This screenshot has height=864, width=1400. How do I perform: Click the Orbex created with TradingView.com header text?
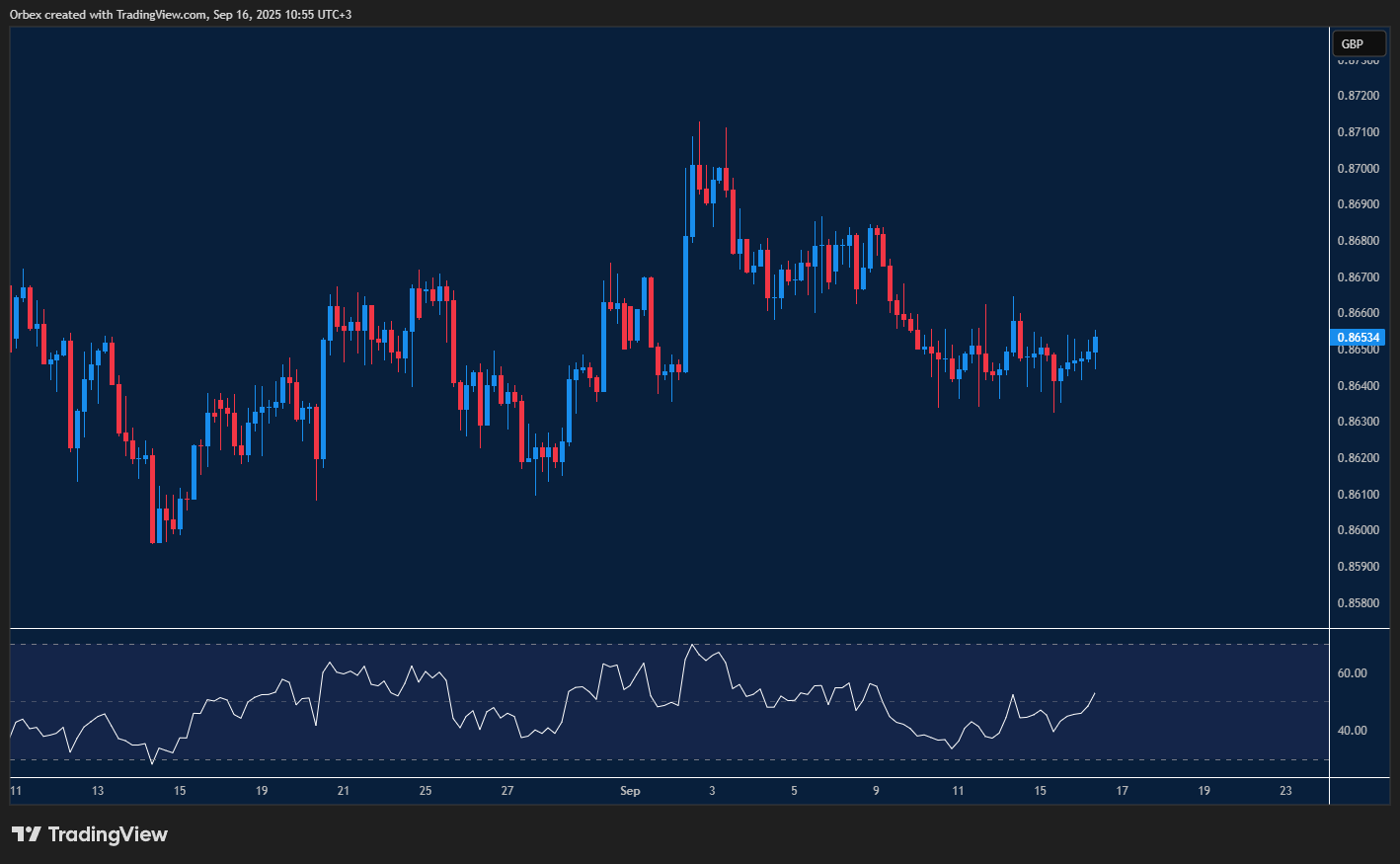(181, 14)
